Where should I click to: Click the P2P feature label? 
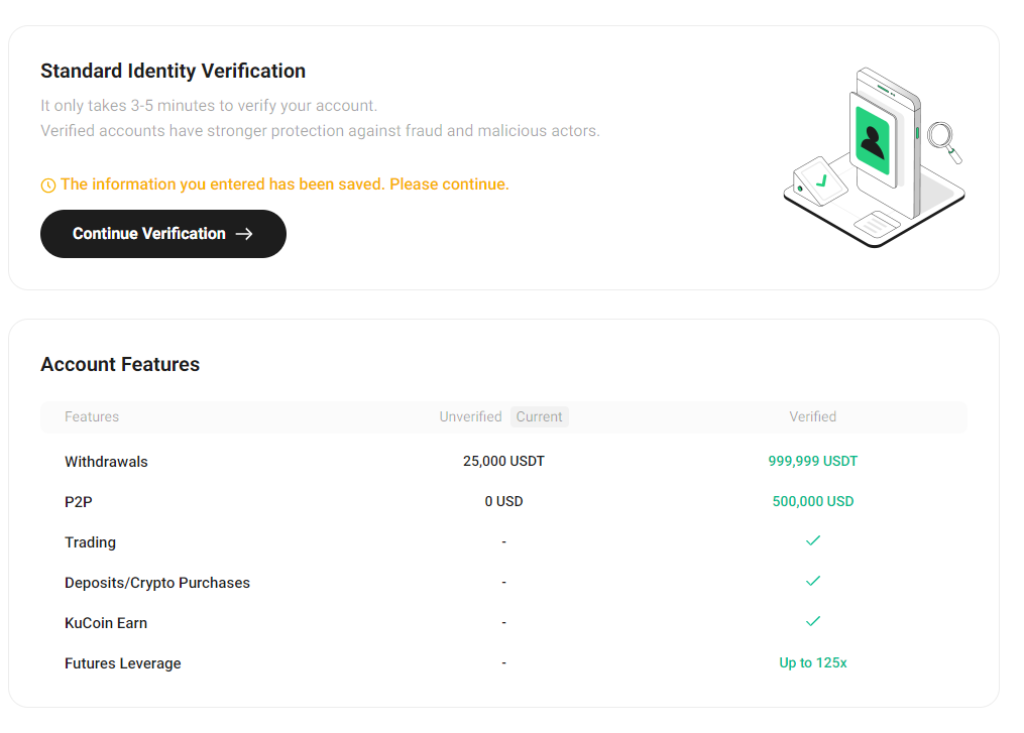[79, 501]
